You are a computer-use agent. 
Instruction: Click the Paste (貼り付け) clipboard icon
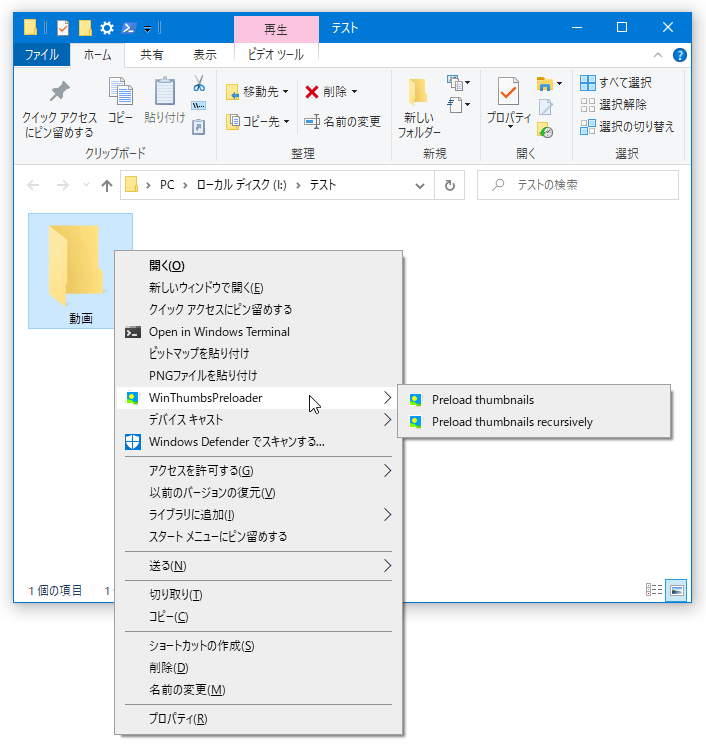pos(164,91)
